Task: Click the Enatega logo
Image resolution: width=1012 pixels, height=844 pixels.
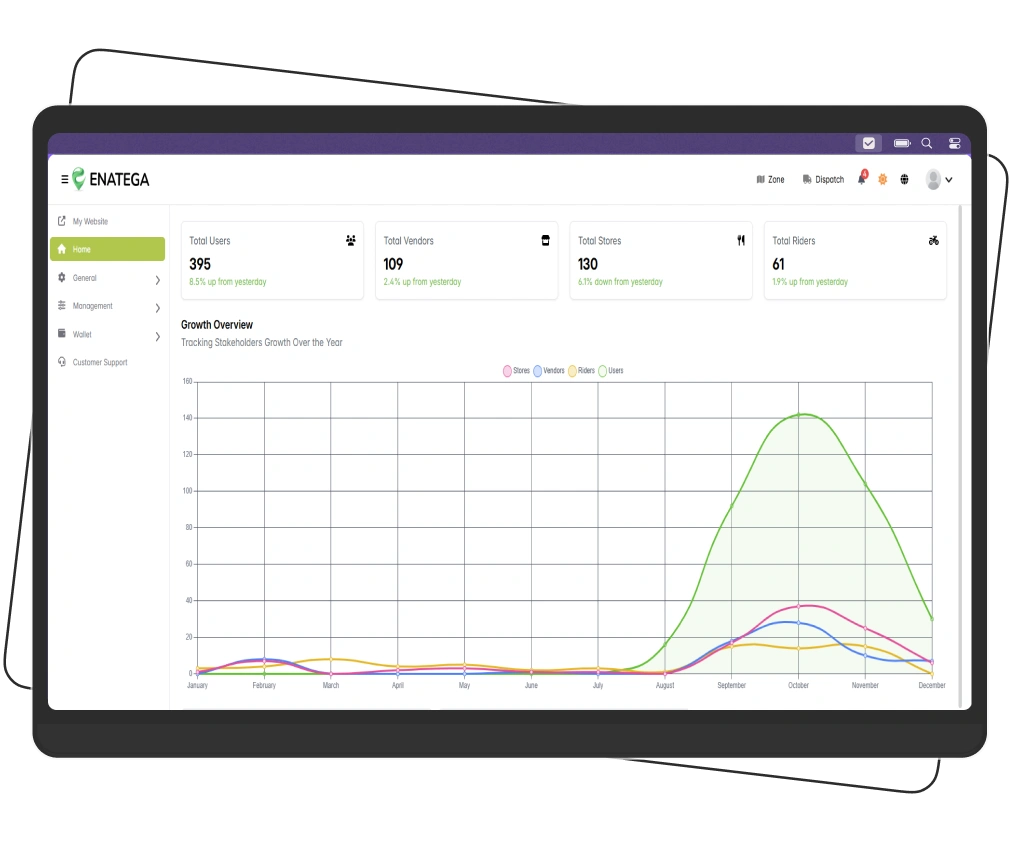Action: click(x=111, y=179)
